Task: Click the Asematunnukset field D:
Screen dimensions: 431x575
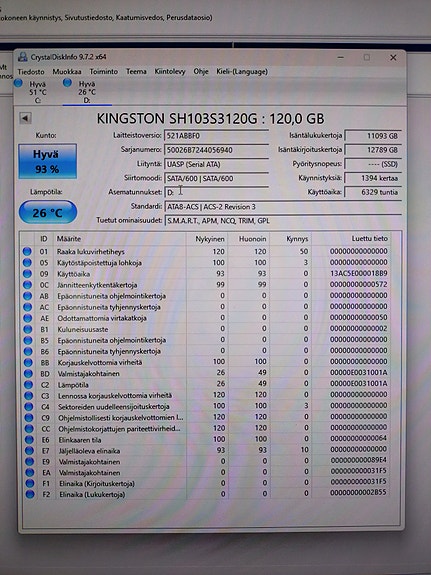Action: point(216,192)
